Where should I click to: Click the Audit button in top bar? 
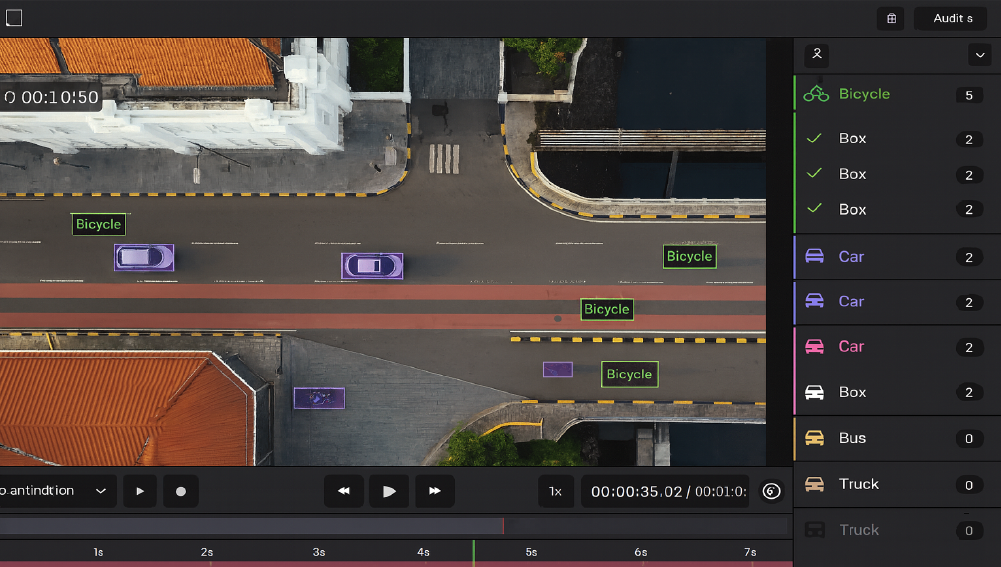tap(950, 19)
